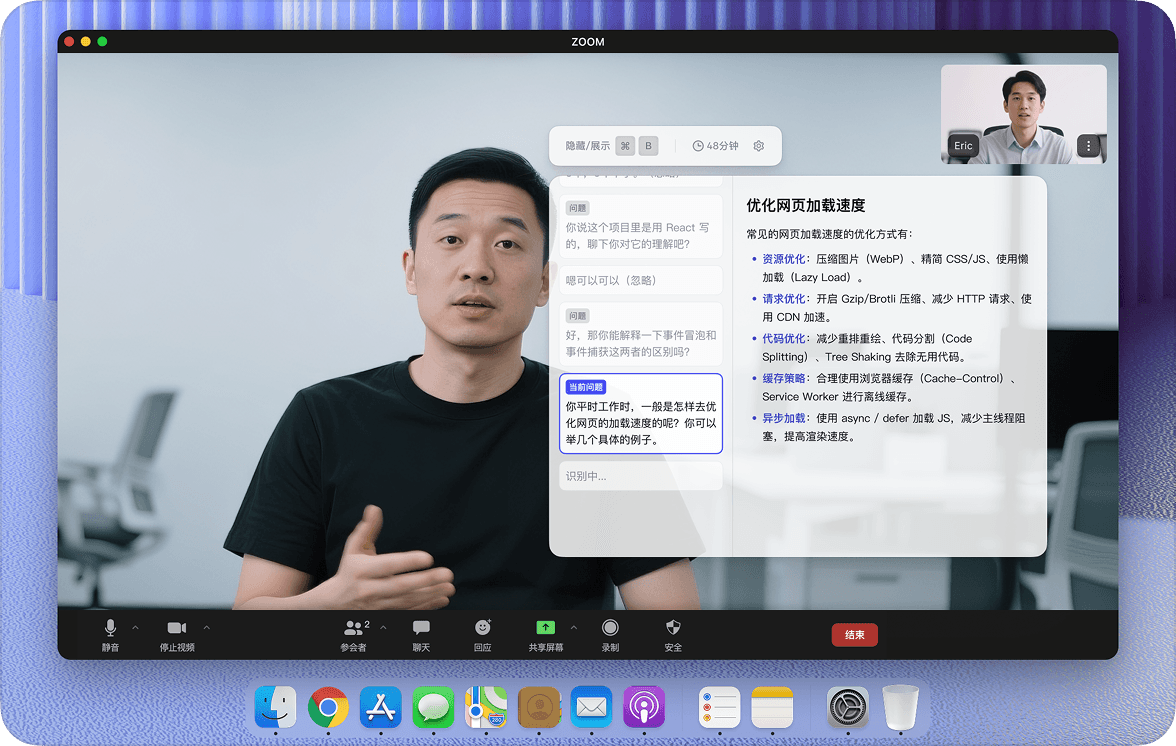Click the red 结束 end meeting button
The image size is (1176, 746).
pyautogui.click(x=854, y=635)
